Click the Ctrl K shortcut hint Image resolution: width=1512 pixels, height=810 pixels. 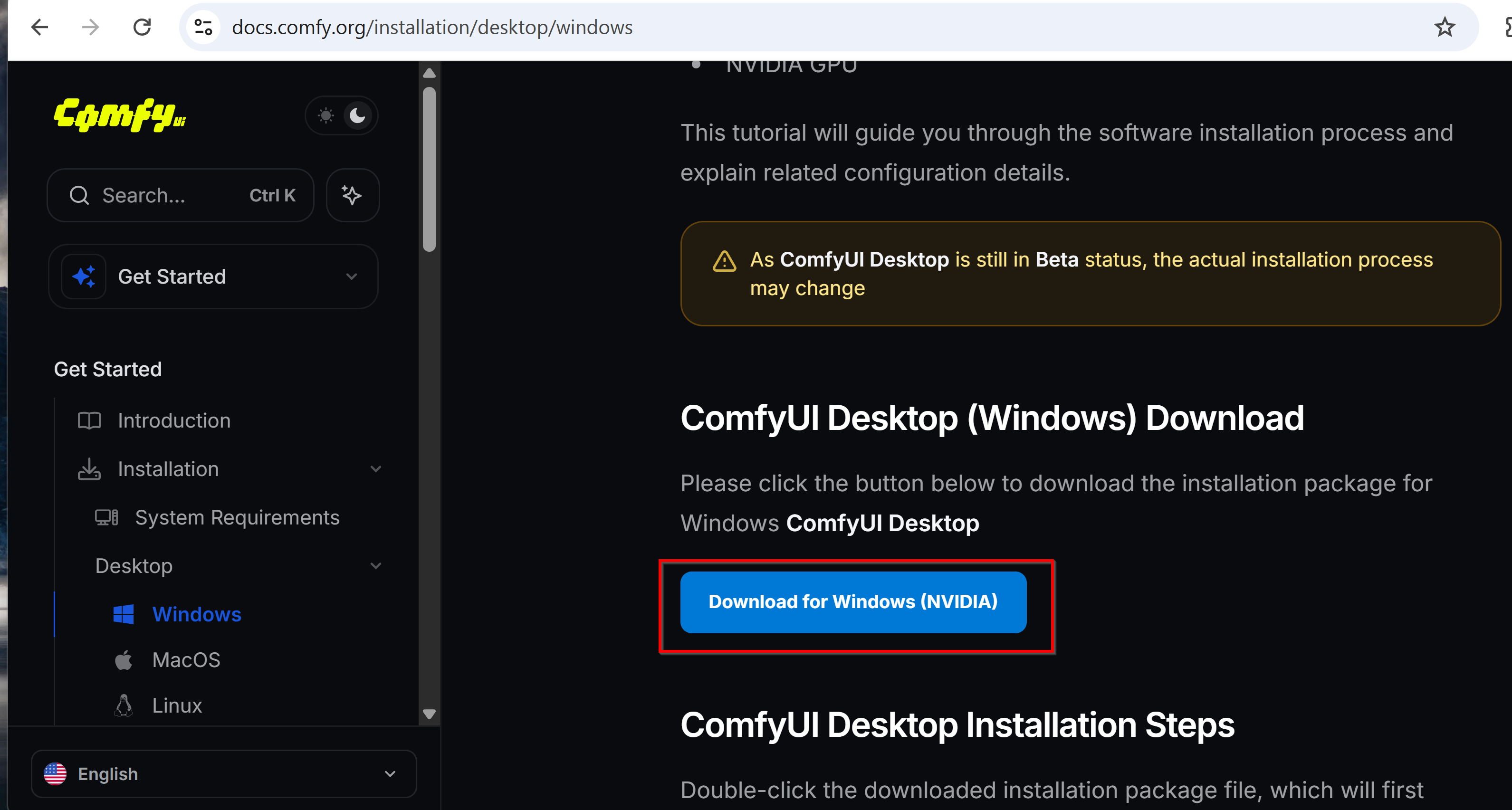[272, 195]
